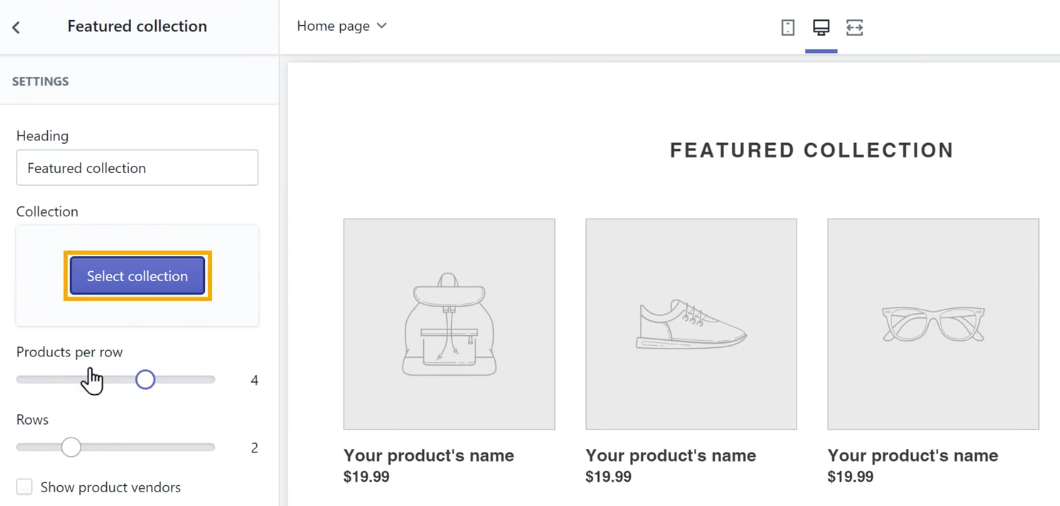This screenshot has height=506, width=1060.
Task: Click the Featured Collection preview heading
Action: 811,150
